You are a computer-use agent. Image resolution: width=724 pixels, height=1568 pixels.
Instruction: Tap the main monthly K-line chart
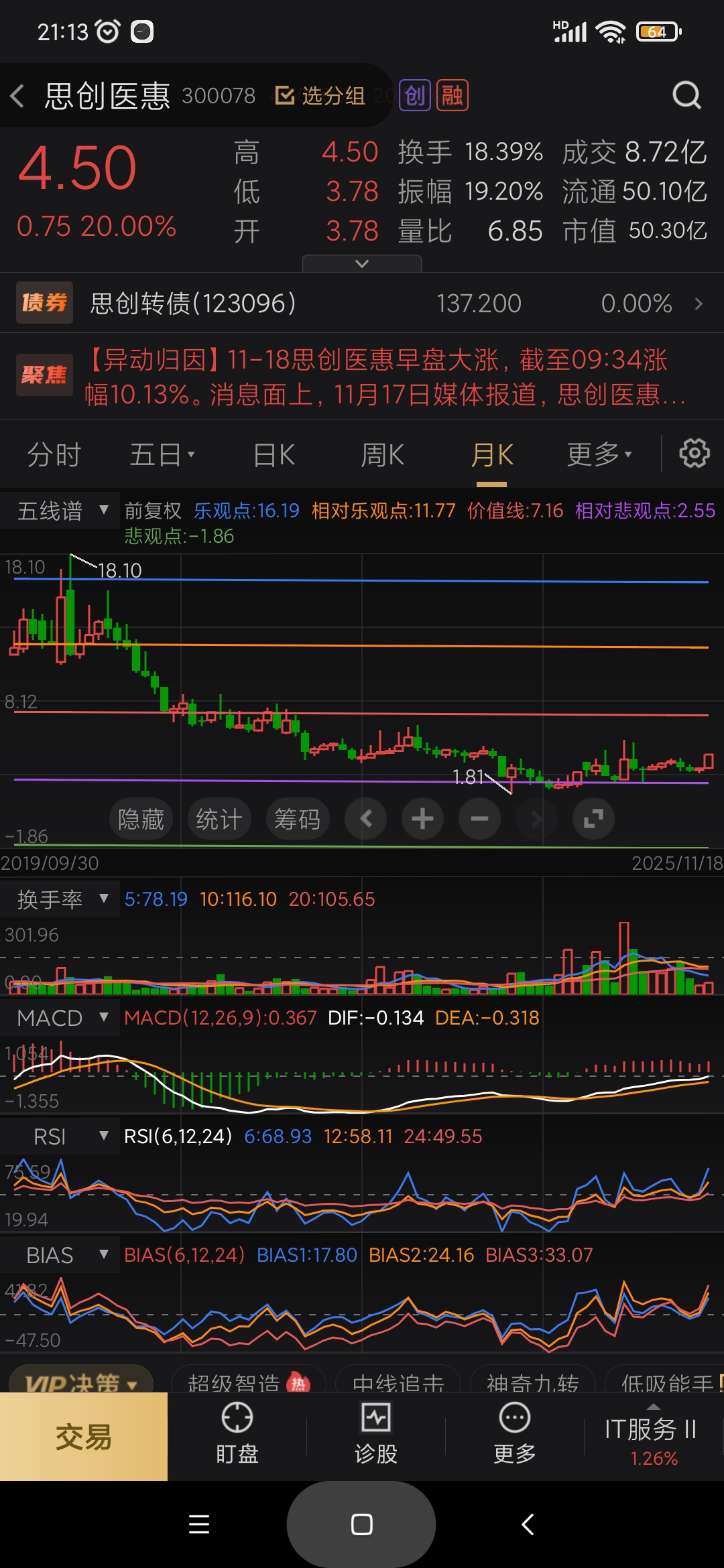[x=362, y=700]
